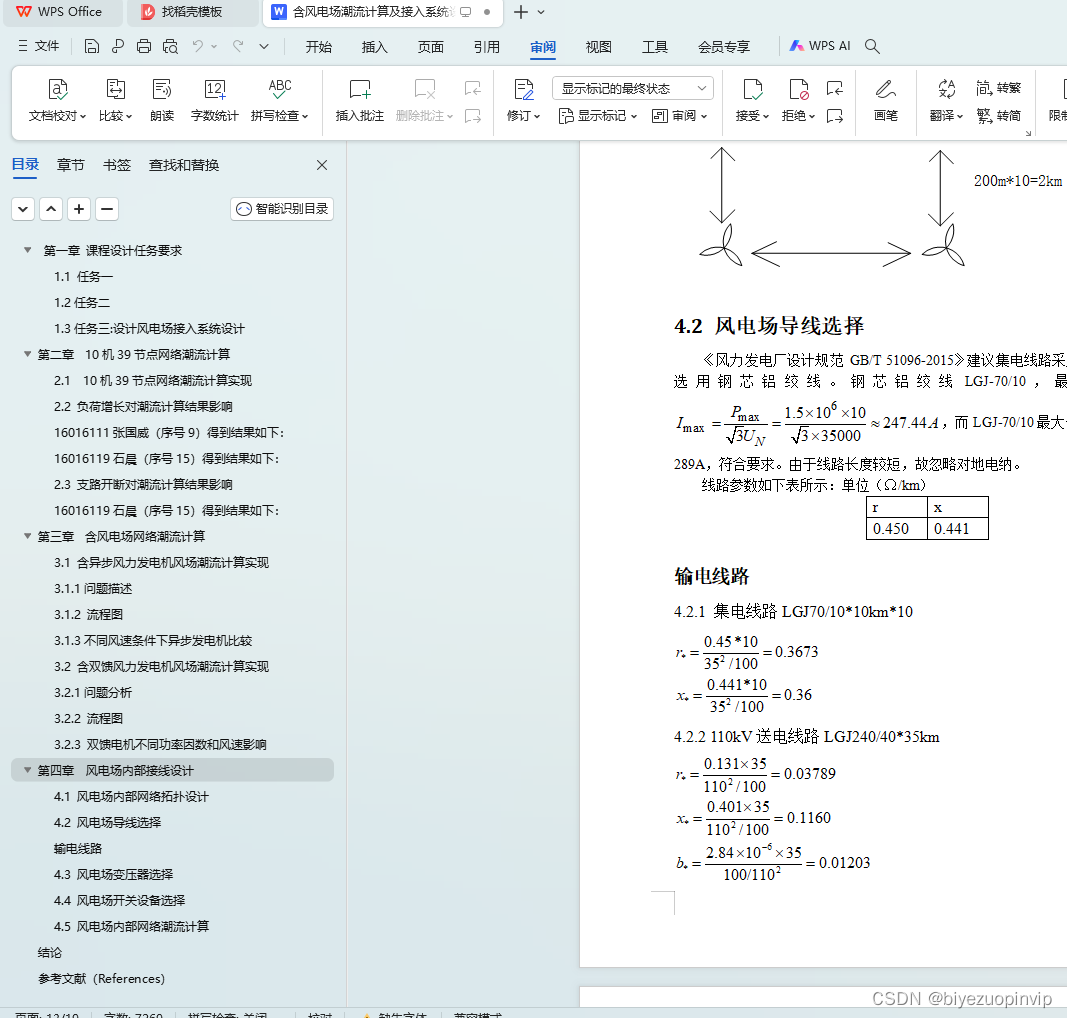Jump to 1.3 任务三 heading

(149, 329)
